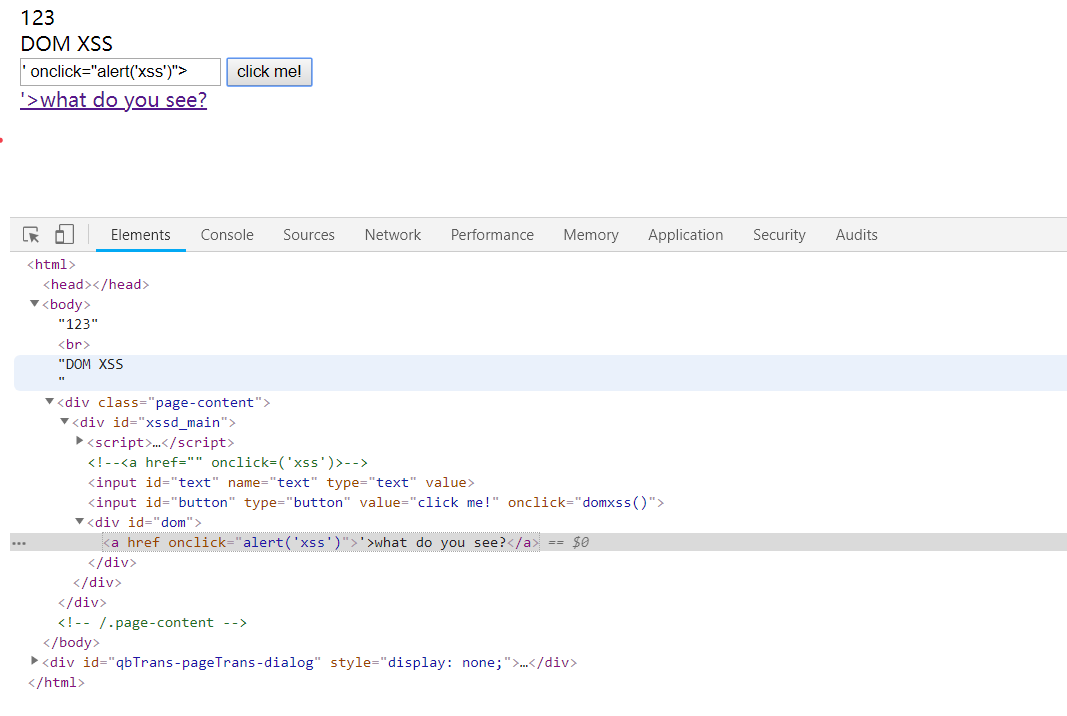Collapse the body node arrow
The width and height of the screenshot is (1067, 716).
pos(34,304)
